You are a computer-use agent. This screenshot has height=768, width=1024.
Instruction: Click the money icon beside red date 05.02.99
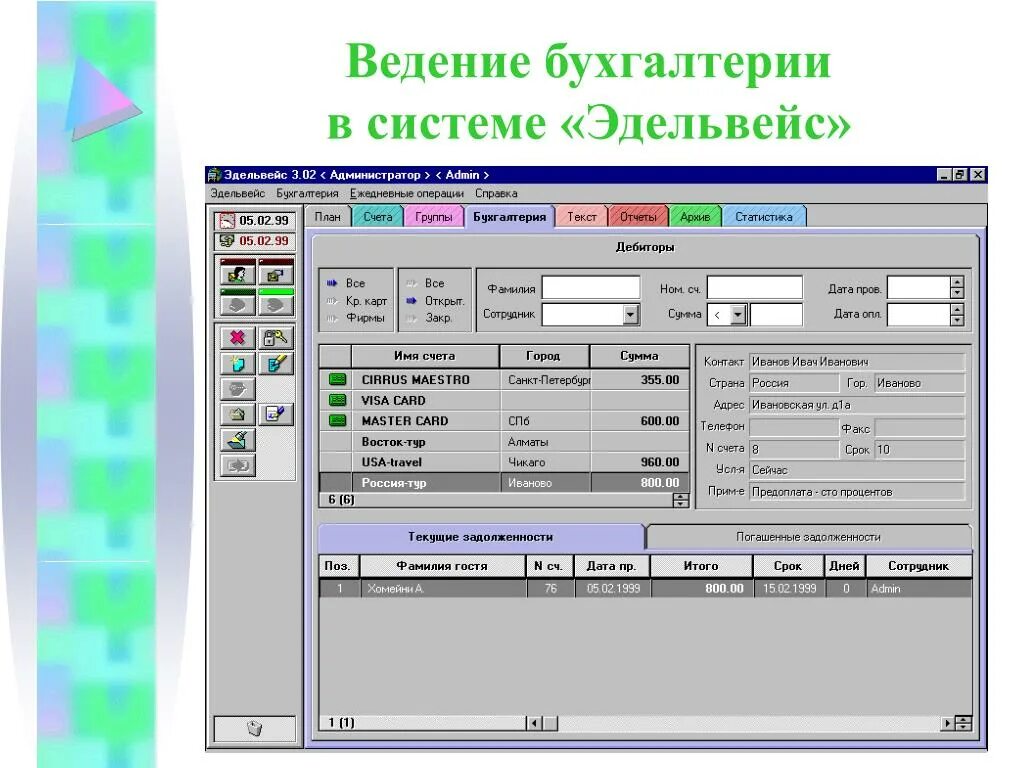coord(227,241)
